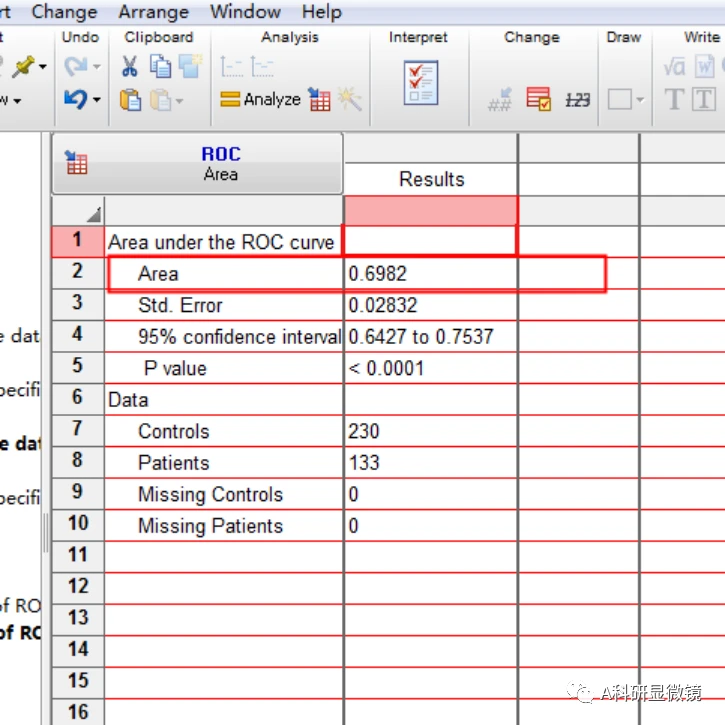Click the first analysis tree icon

[x=231, y=67]
